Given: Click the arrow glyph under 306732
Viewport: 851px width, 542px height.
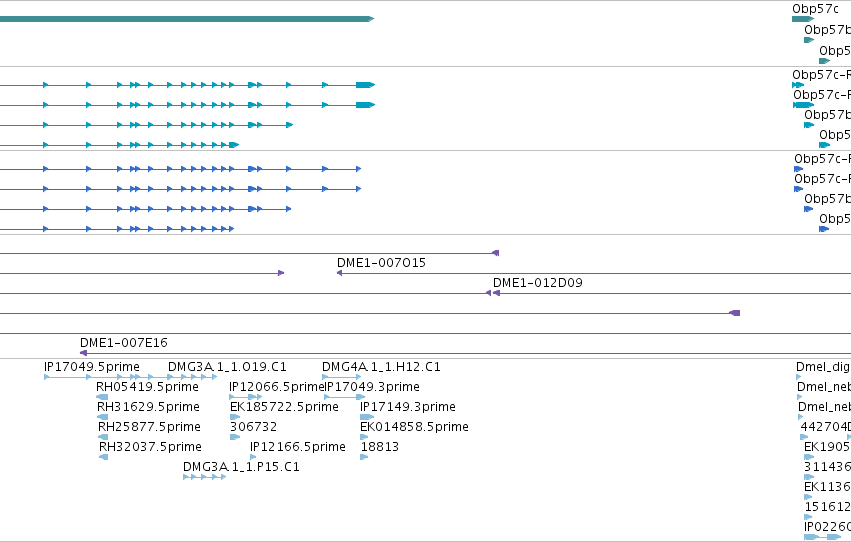Looking at the screenshot, I should pos(235,437).
